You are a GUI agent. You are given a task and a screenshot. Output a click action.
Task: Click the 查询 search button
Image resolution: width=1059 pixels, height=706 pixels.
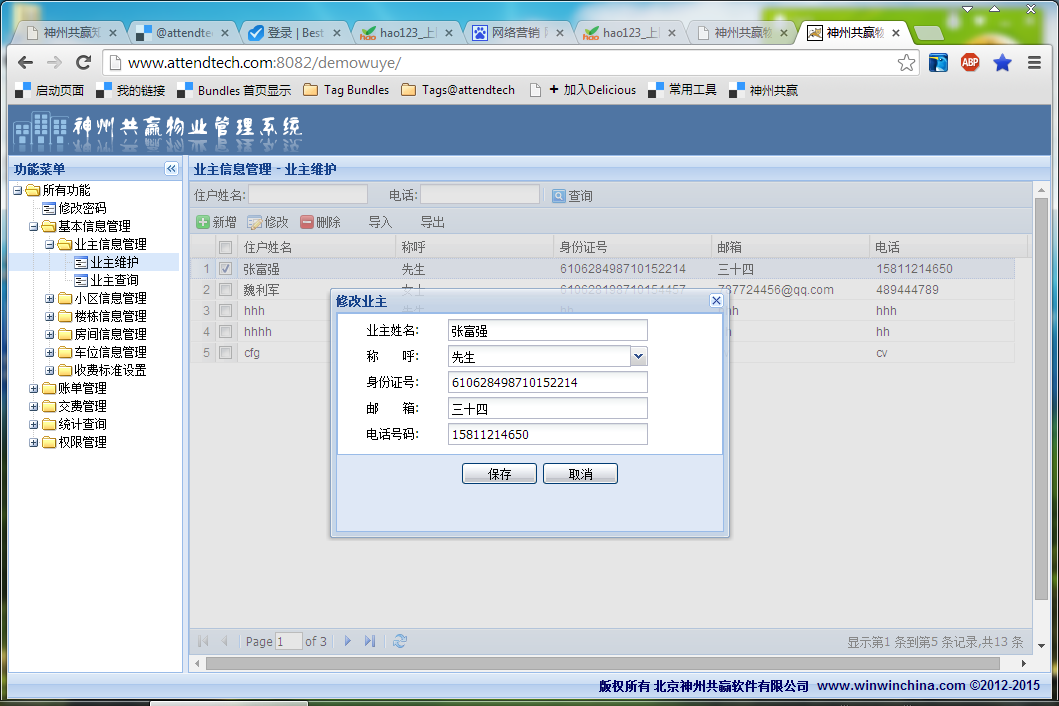tap(573, 196)
